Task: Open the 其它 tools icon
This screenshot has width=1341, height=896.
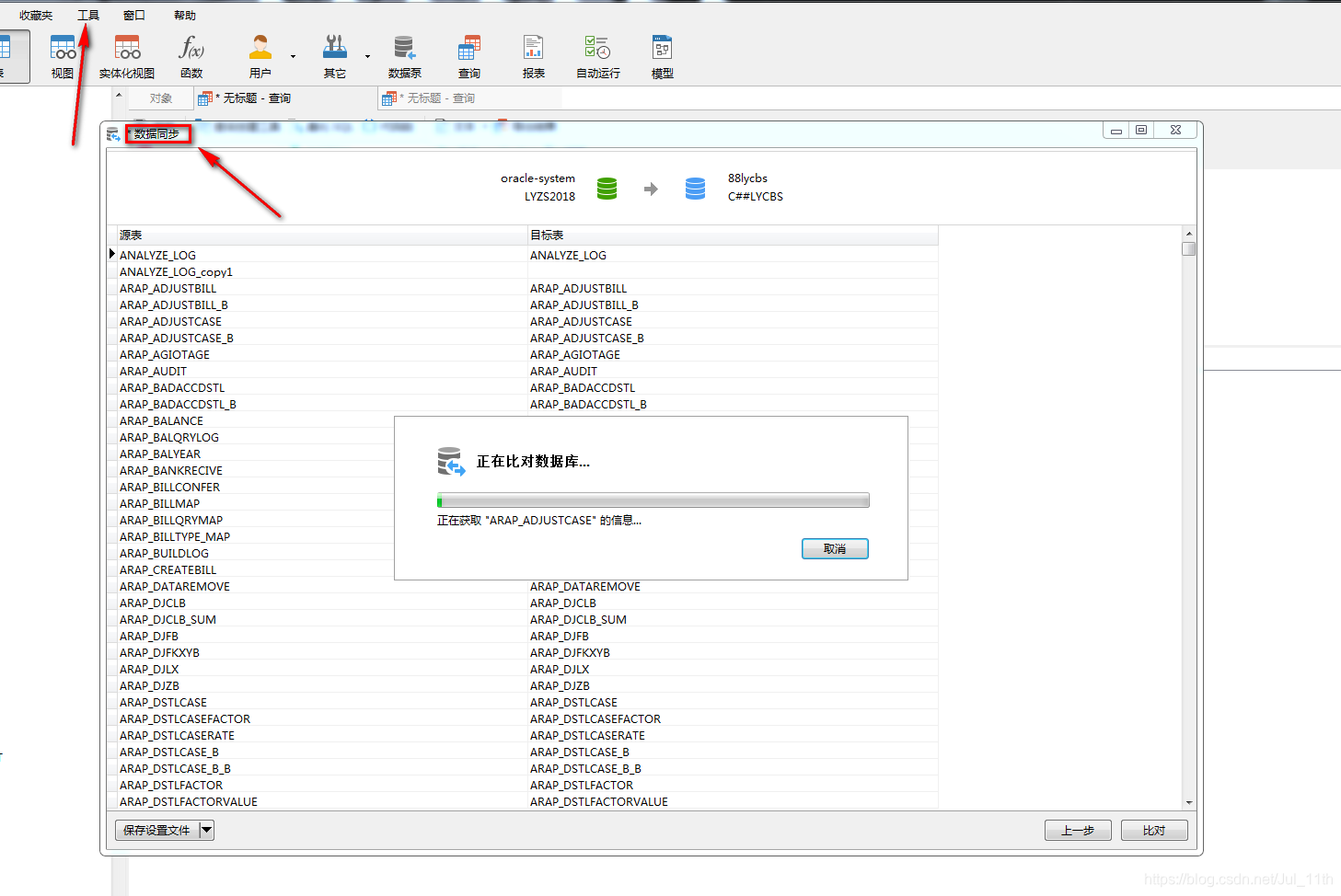Action: pos(335,57)
